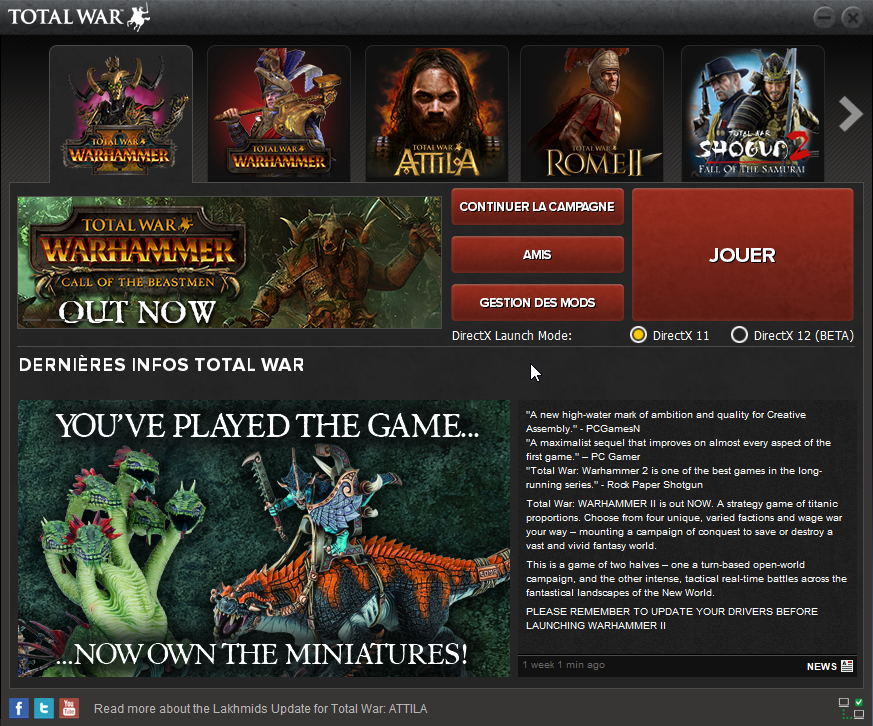
Task: Choose the Total War Rome II tab
Action: (592, 114)
